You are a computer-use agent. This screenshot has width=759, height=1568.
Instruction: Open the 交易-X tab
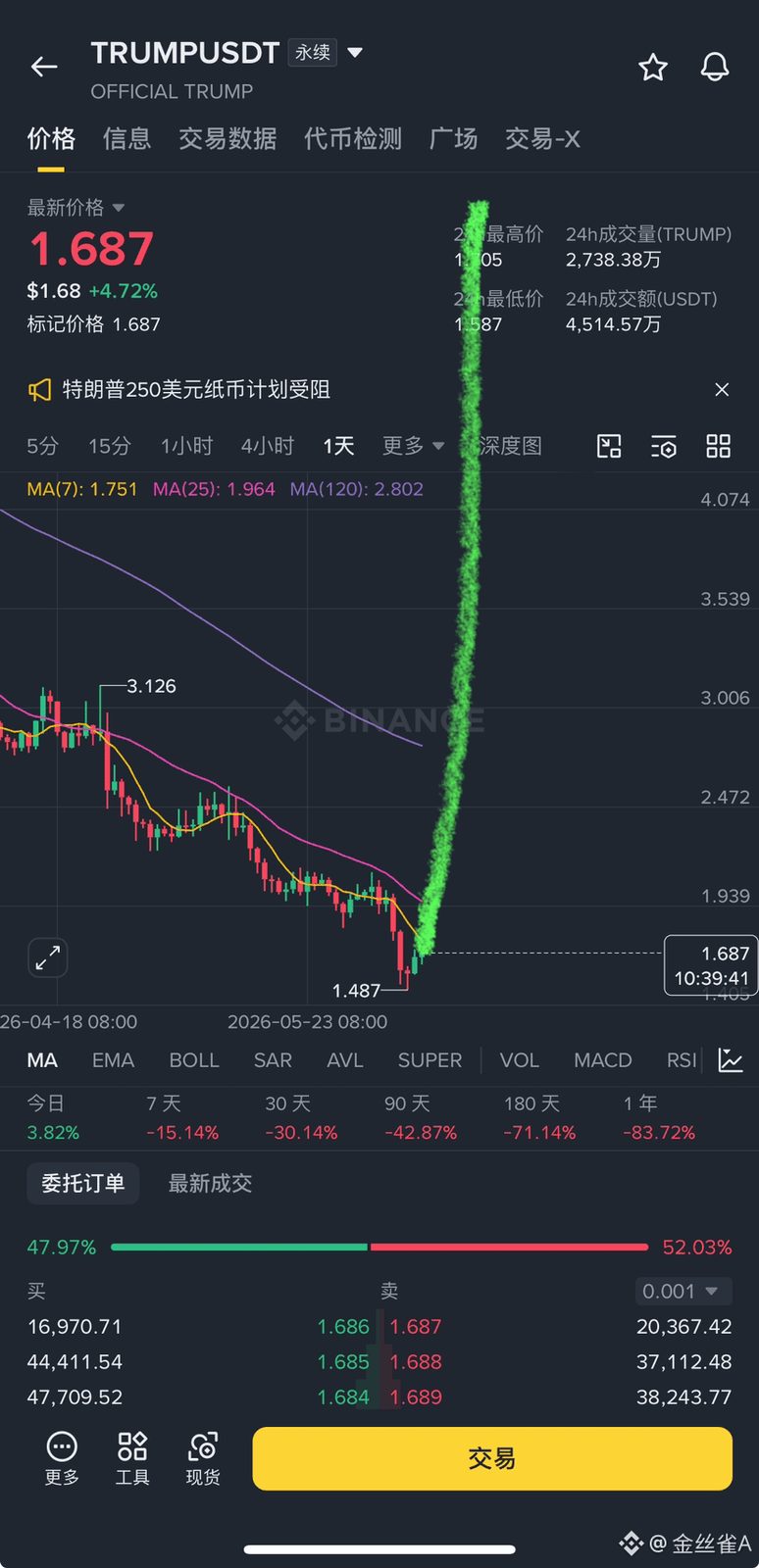click(x=542, y=139)
